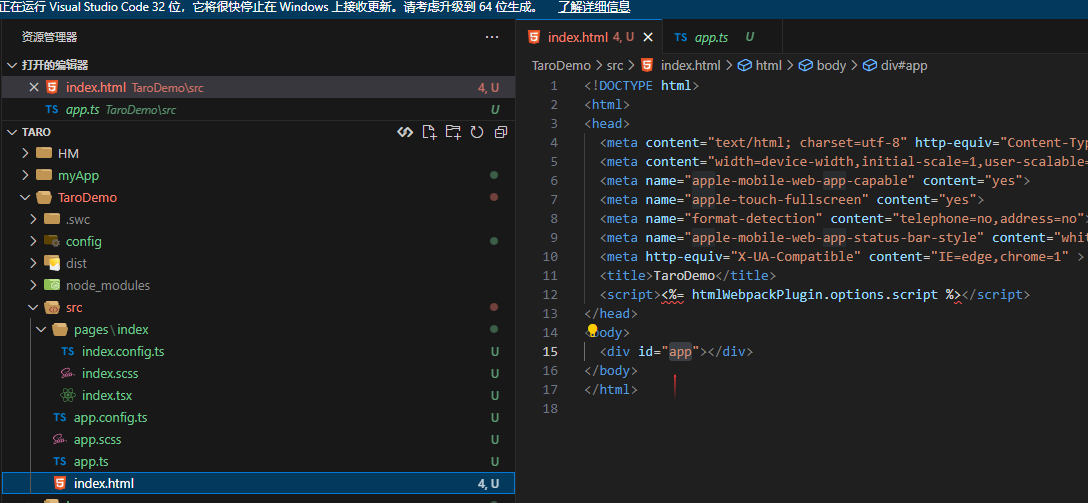The image size is (1088, 503).
Task: Click the src folder icon
Action: 52,307
